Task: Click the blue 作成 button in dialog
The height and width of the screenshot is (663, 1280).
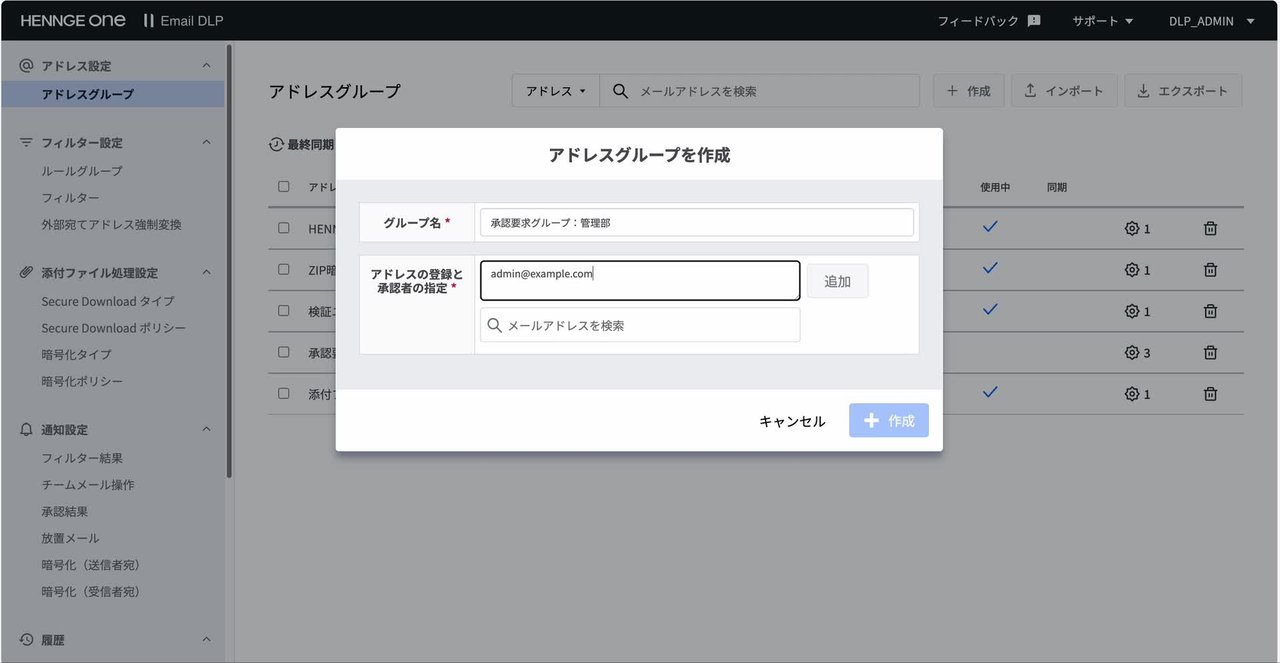Action: click(889, 421)
